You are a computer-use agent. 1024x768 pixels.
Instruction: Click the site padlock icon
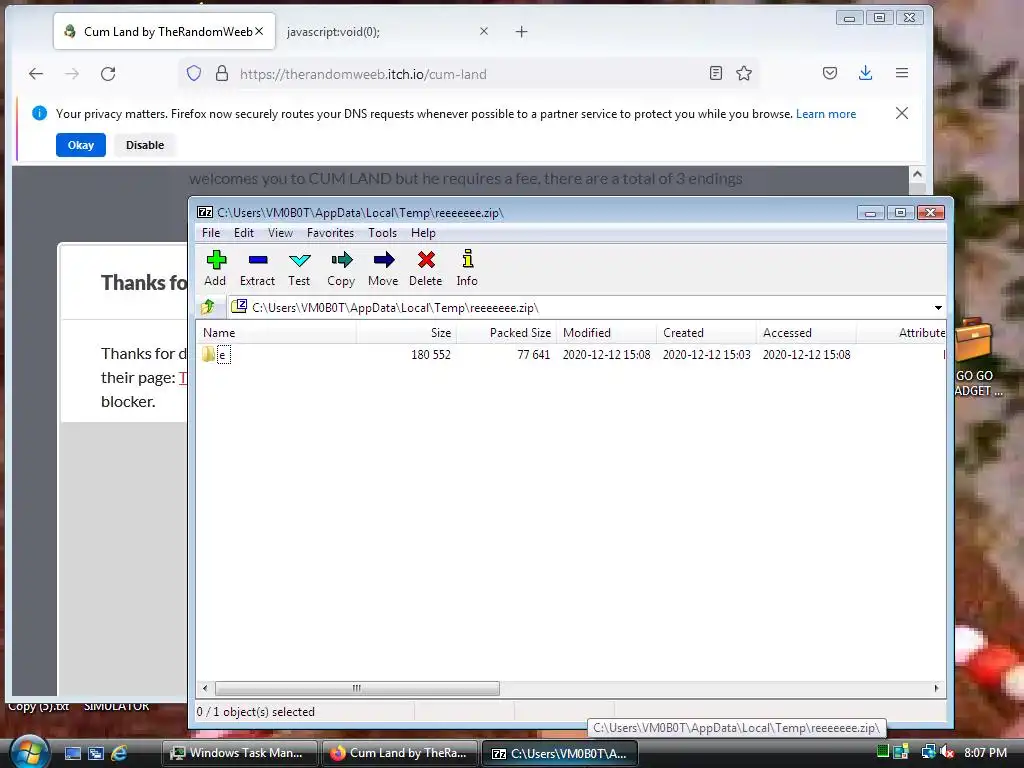pos(222,73)
